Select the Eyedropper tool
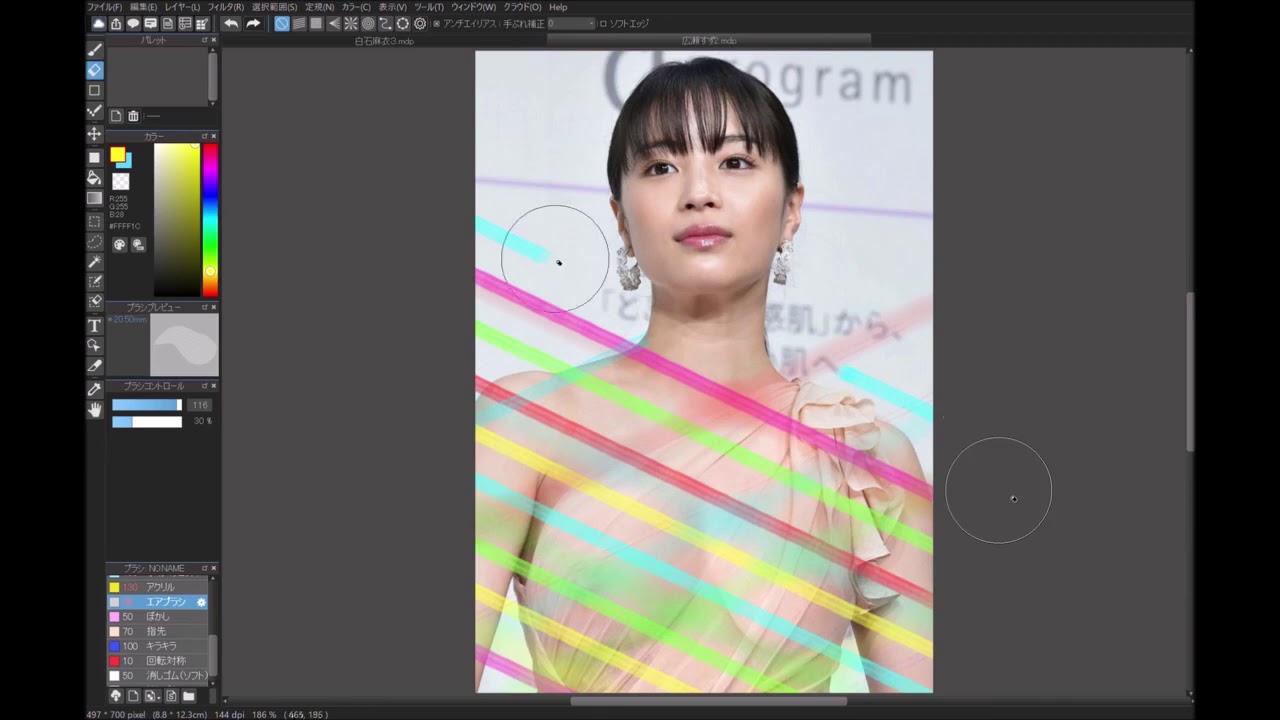The image size is (1280, 720). (95, 389)
